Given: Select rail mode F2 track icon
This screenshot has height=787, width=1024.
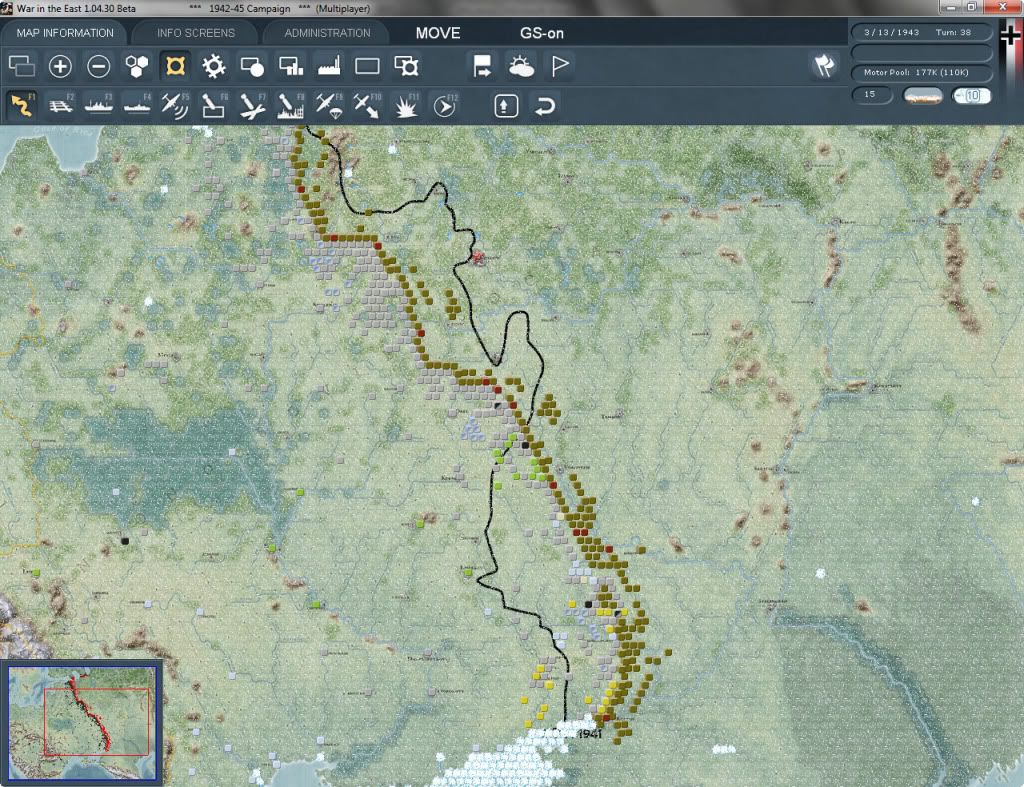Looking at the screenshot, I should click(x=61, y=105).
